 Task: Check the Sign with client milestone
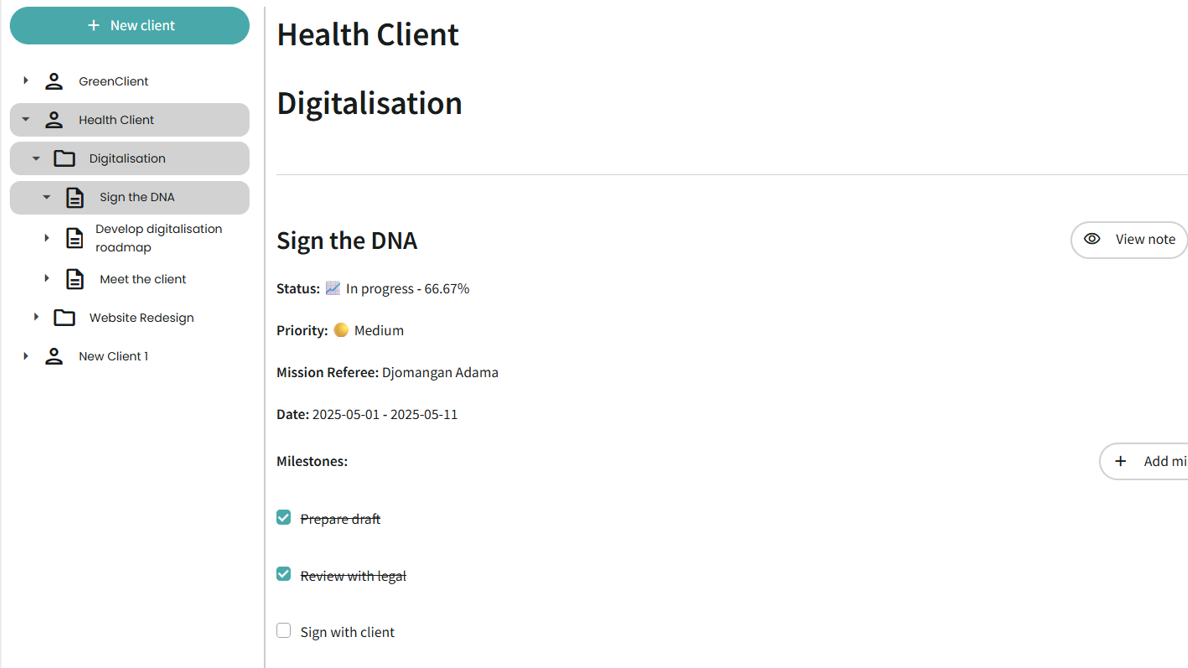tap(284, 630)
